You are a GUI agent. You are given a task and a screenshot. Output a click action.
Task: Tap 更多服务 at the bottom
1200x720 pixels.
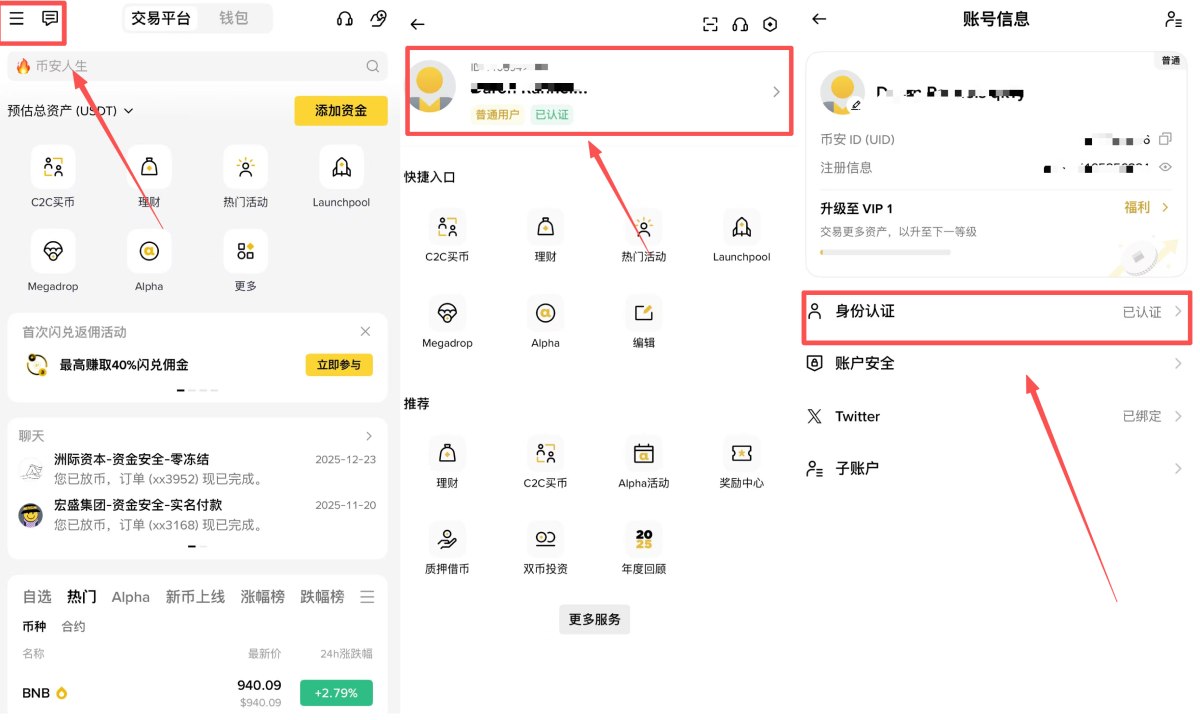pos(594,618)
